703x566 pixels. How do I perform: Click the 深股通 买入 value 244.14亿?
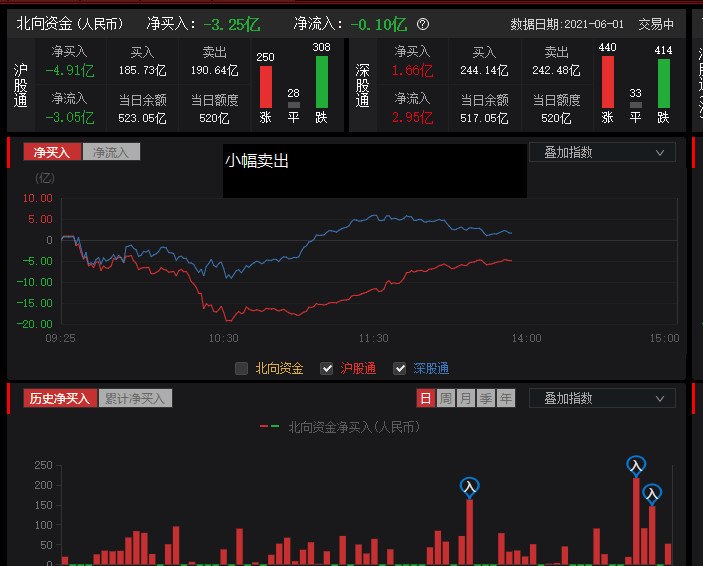tap(484, 70)
